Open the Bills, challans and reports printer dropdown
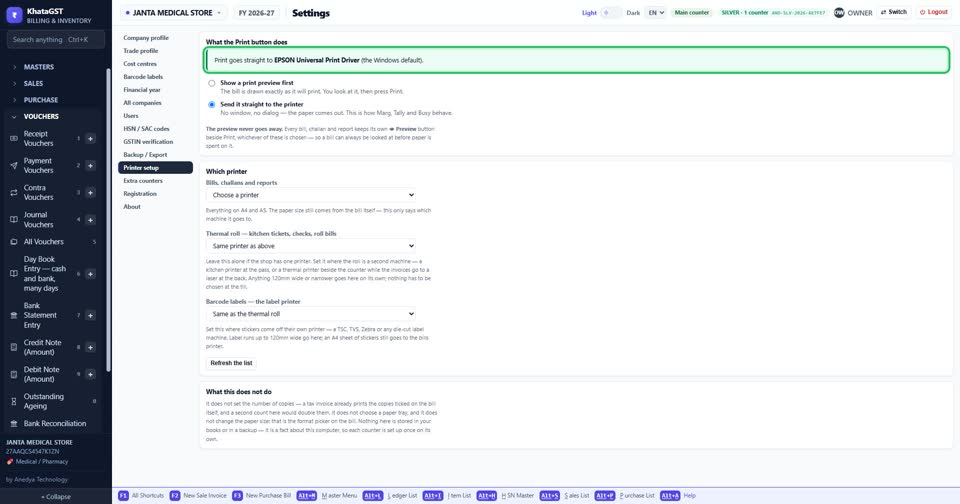The image size is (960, 504). click(311, 195)
